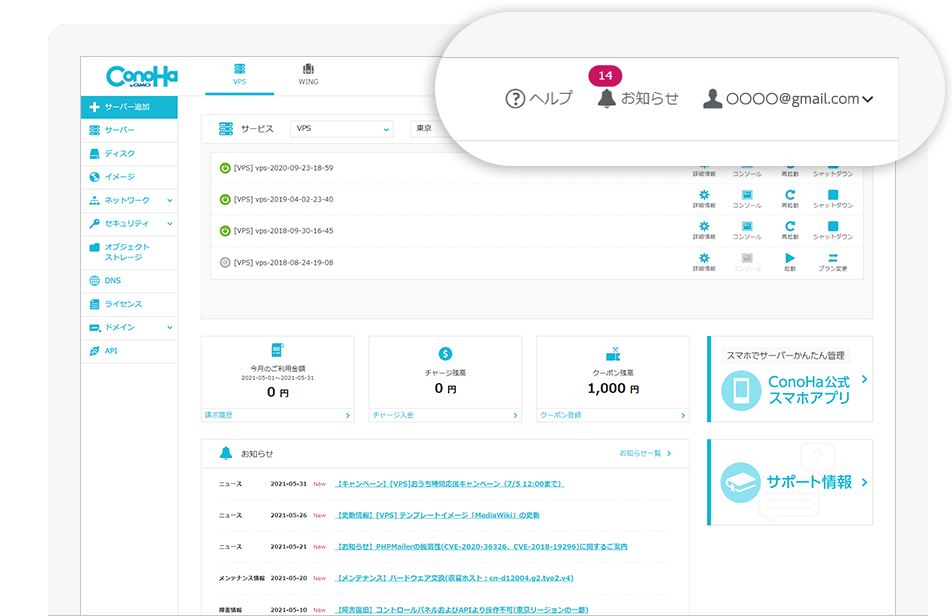Screen dimensions: 952x616
Task: Click the チャージ入金 link
Action: point(393,414)
